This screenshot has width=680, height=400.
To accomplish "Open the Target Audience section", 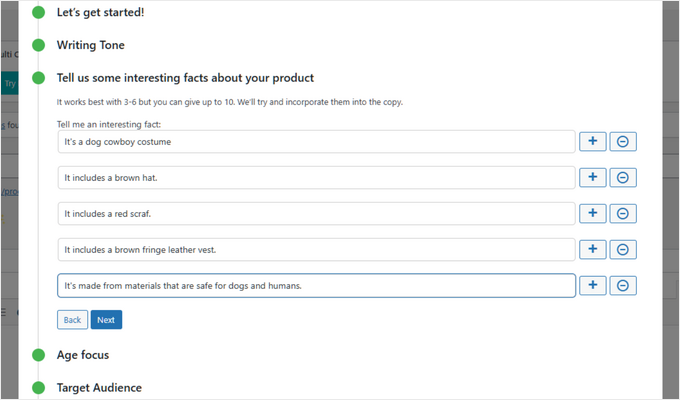I will 99,387.
